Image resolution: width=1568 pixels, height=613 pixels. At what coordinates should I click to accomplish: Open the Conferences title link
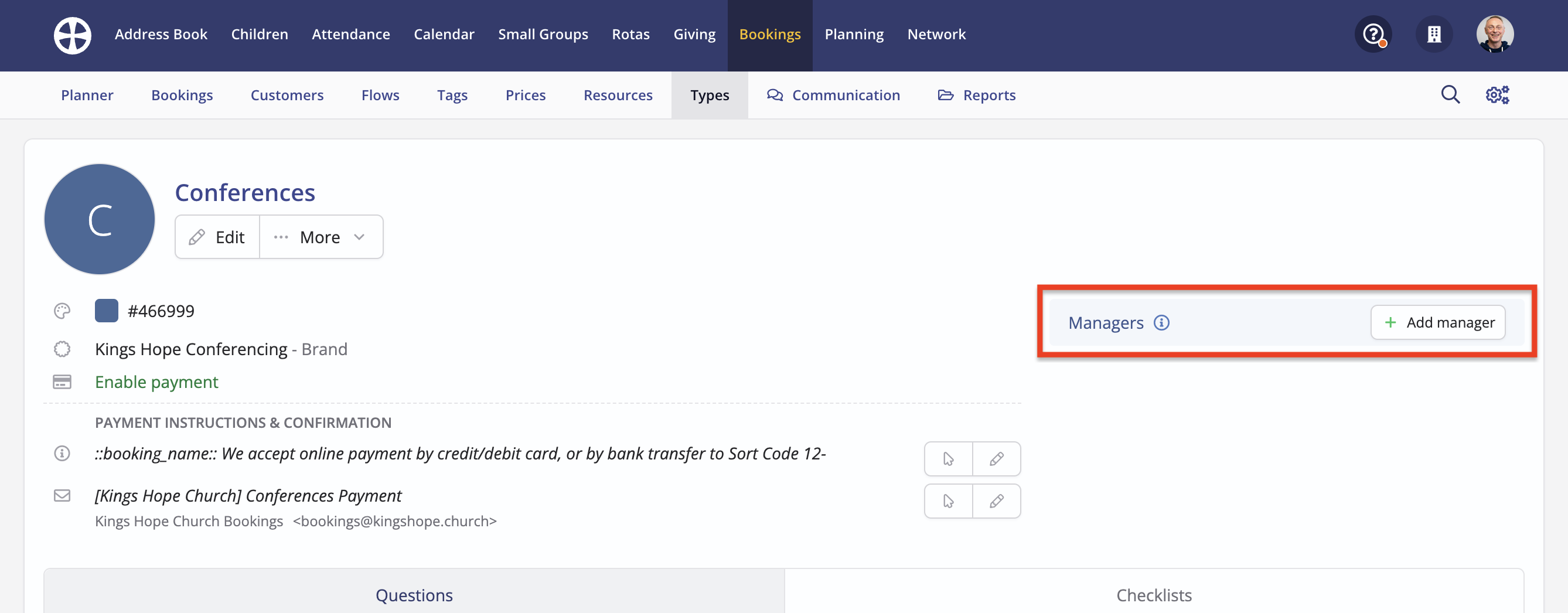tap(245, 192)
